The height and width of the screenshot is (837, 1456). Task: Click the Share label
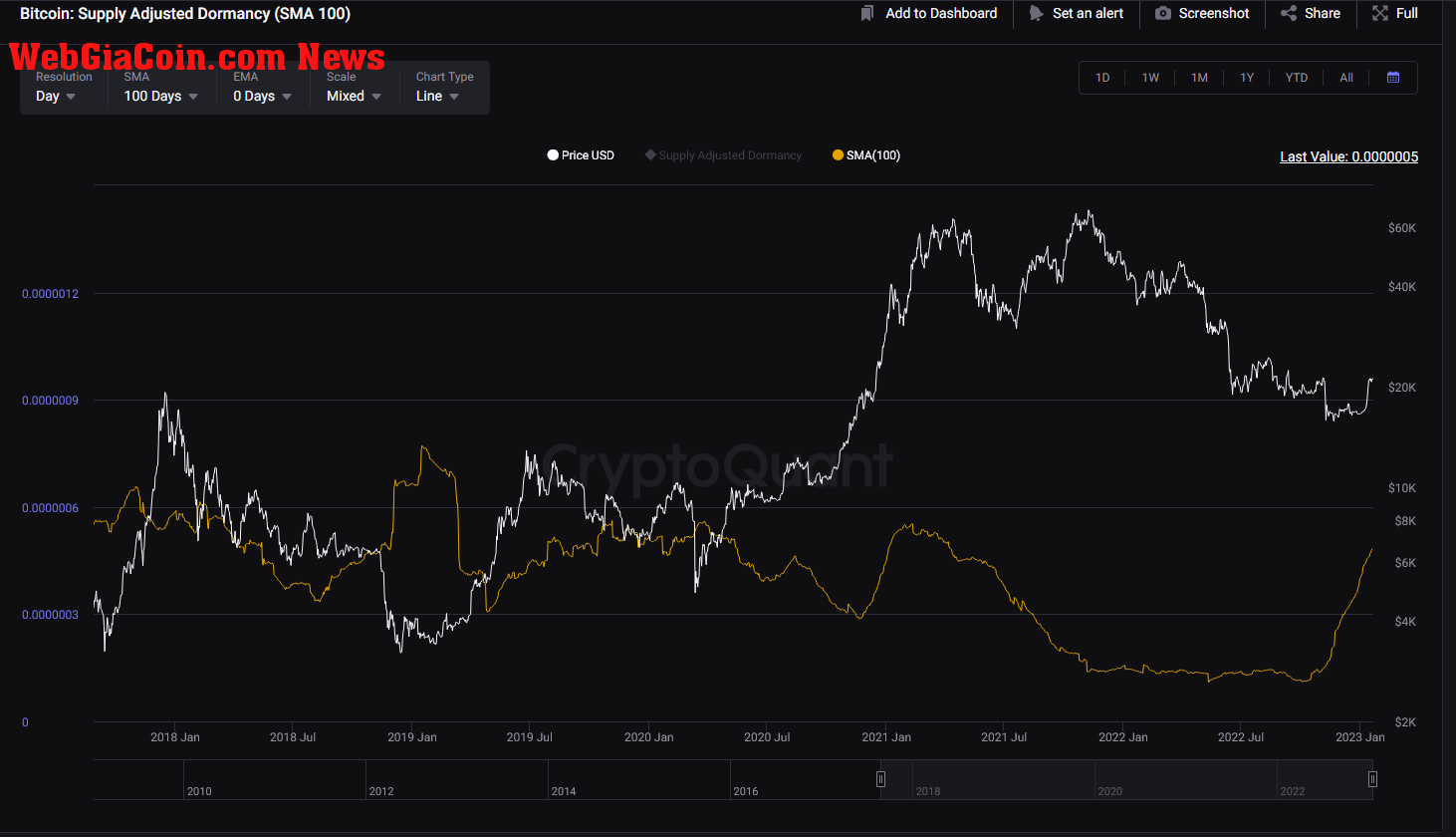[x=1323, y=13]
